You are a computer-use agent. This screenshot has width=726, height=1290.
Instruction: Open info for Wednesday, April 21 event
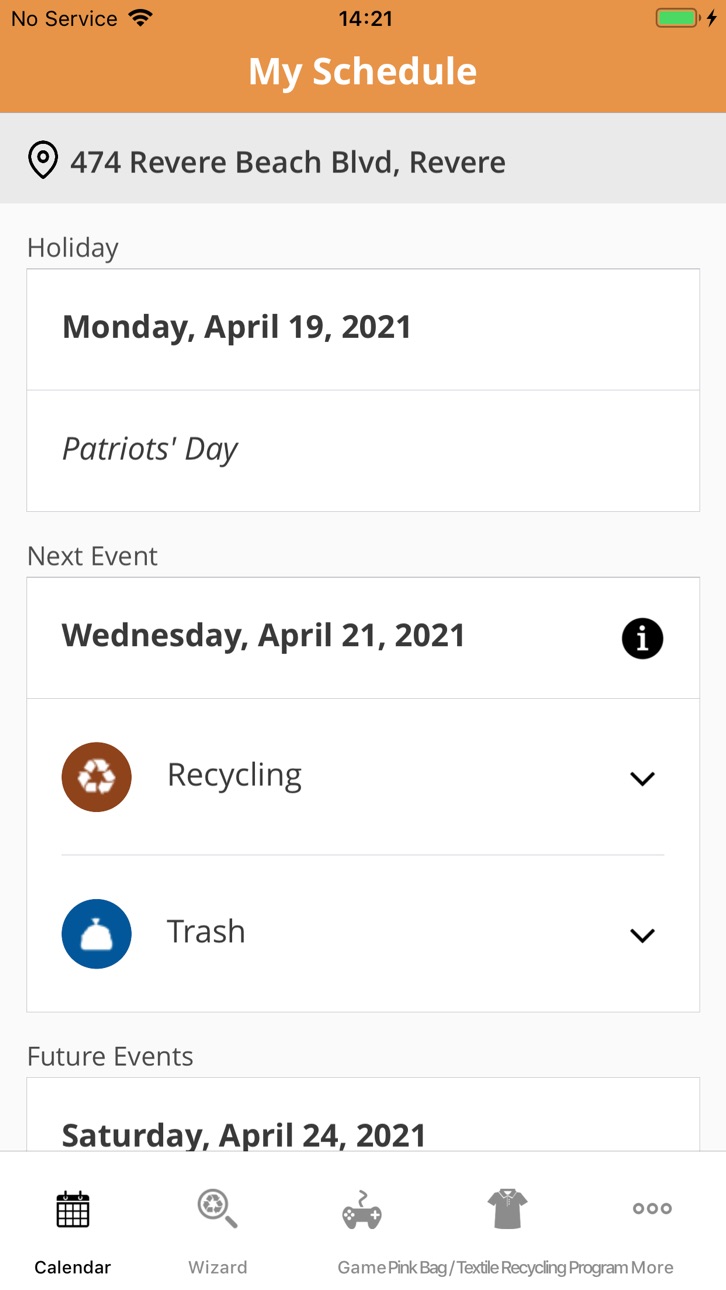click(x=642, y=638)
